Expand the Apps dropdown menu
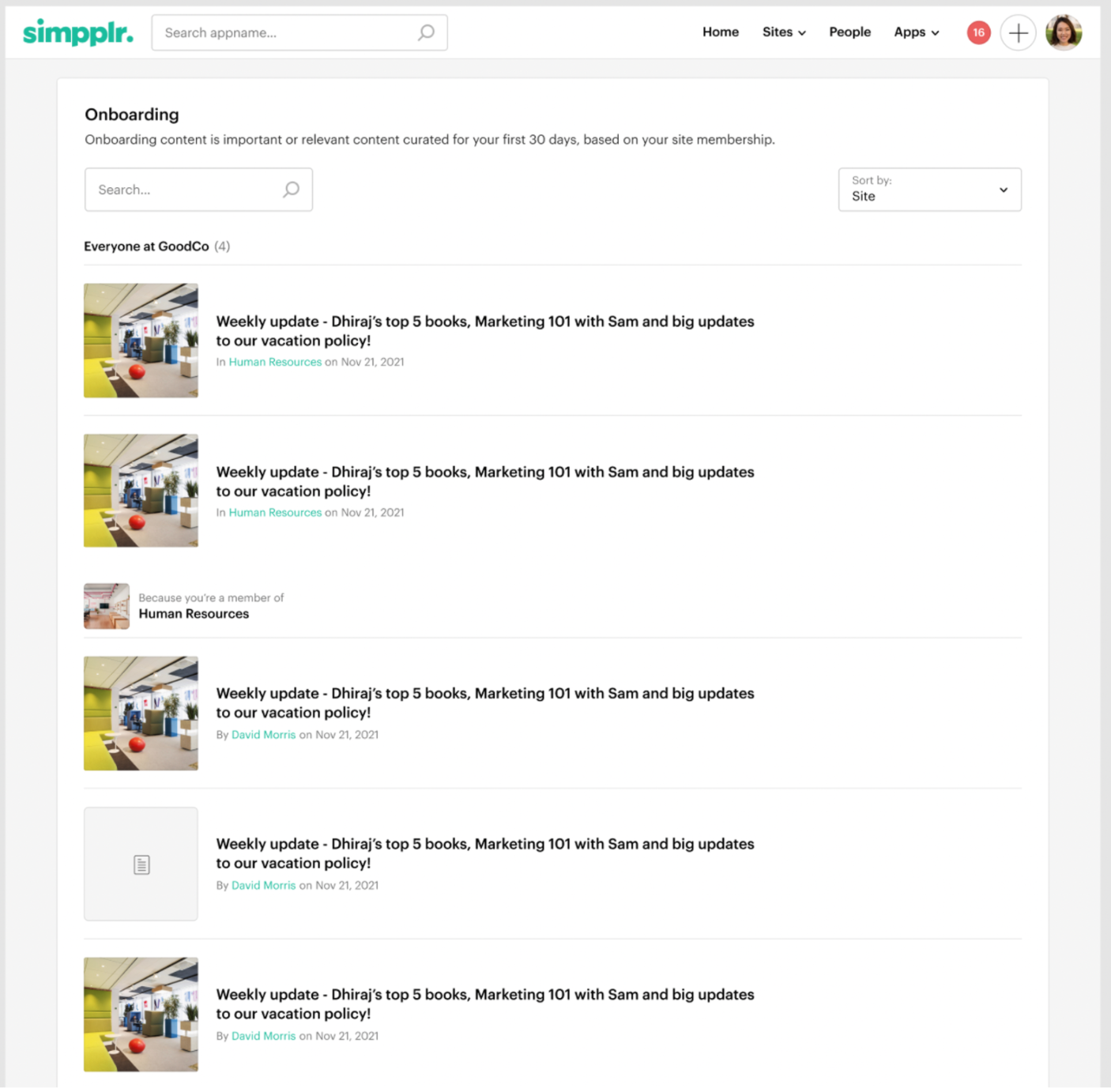The image size is (1111, 1092). pos(916,32)
